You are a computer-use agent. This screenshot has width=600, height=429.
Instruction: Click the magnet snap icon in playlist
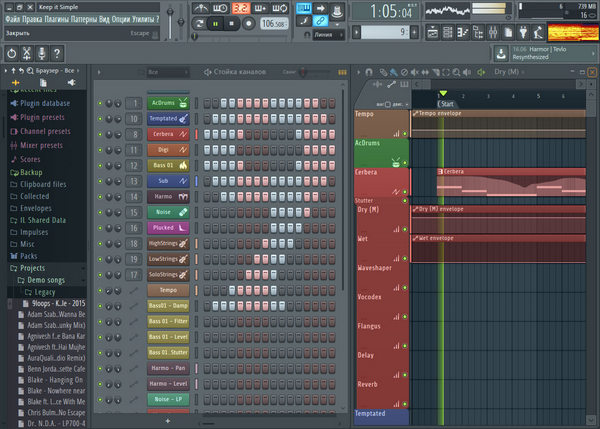coord(369,72)
